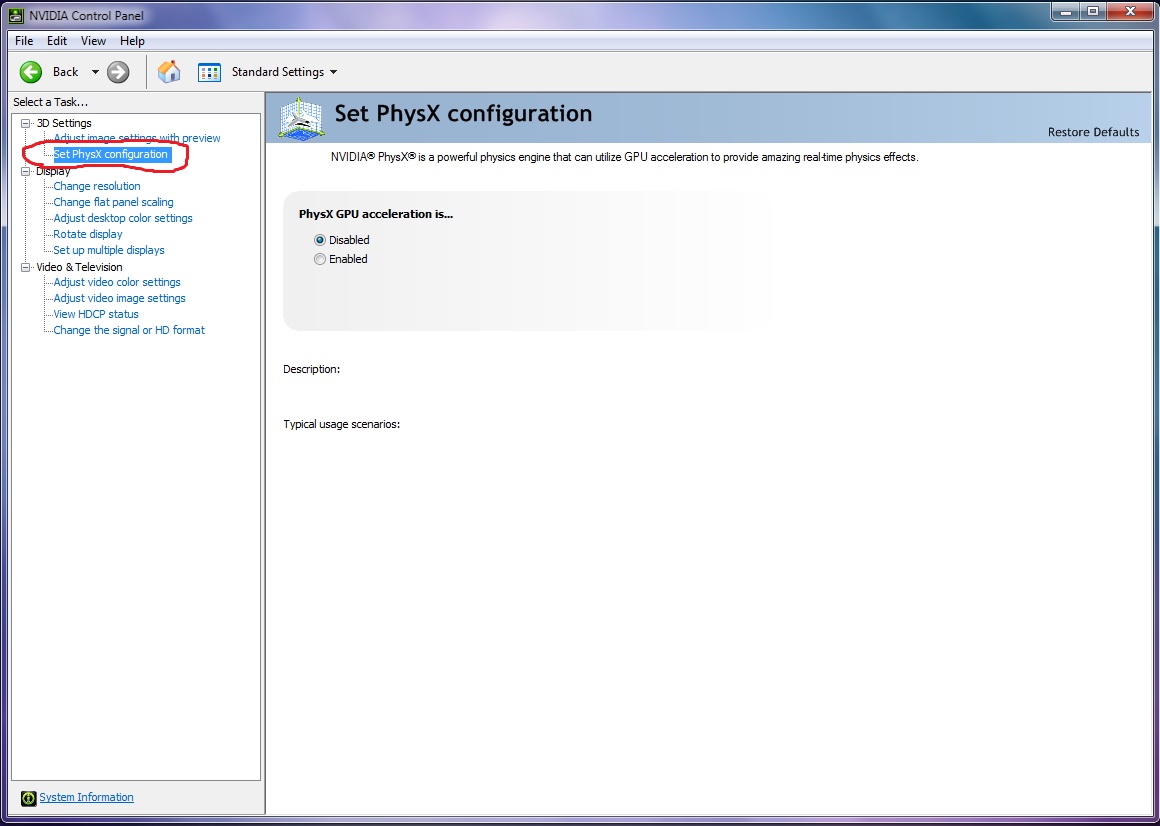Image resolution: width=1160 pixels, height=826 pixels.
Task: Click the Standard Settings view grid icon
Action: click(209, 72)
